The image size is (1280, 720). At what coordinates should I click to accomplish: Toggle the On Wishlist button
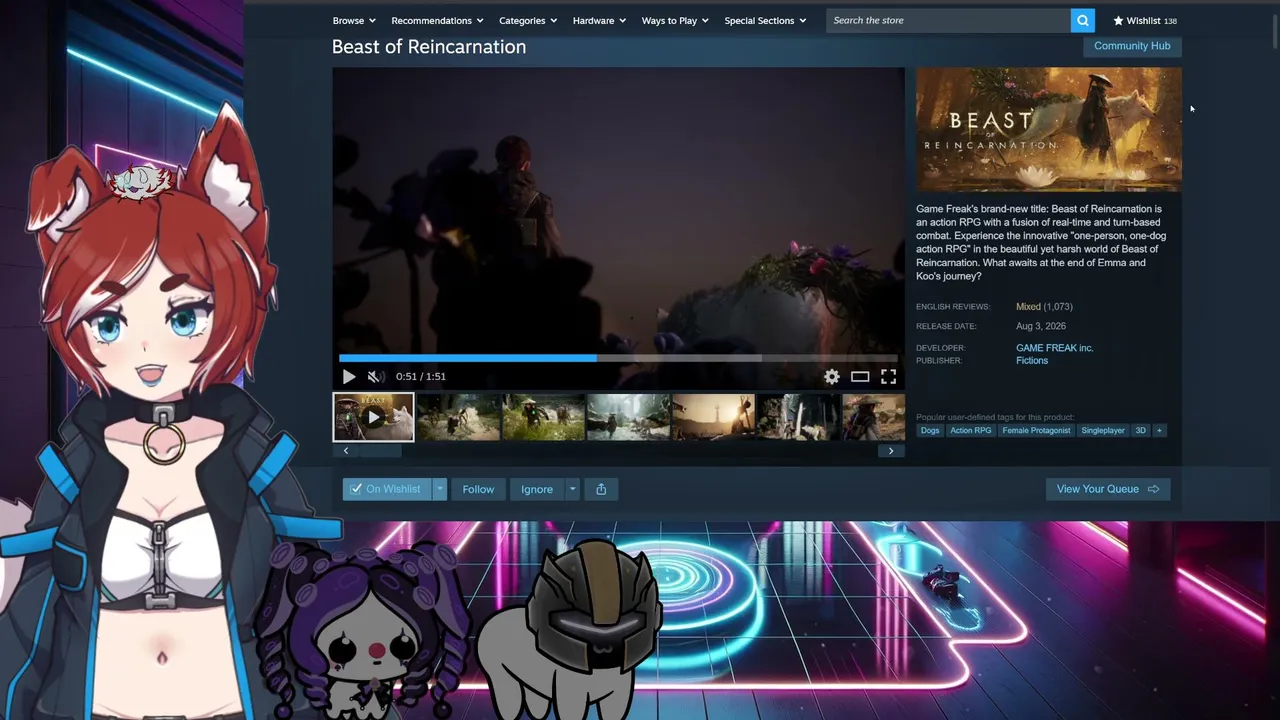[386, 489]
